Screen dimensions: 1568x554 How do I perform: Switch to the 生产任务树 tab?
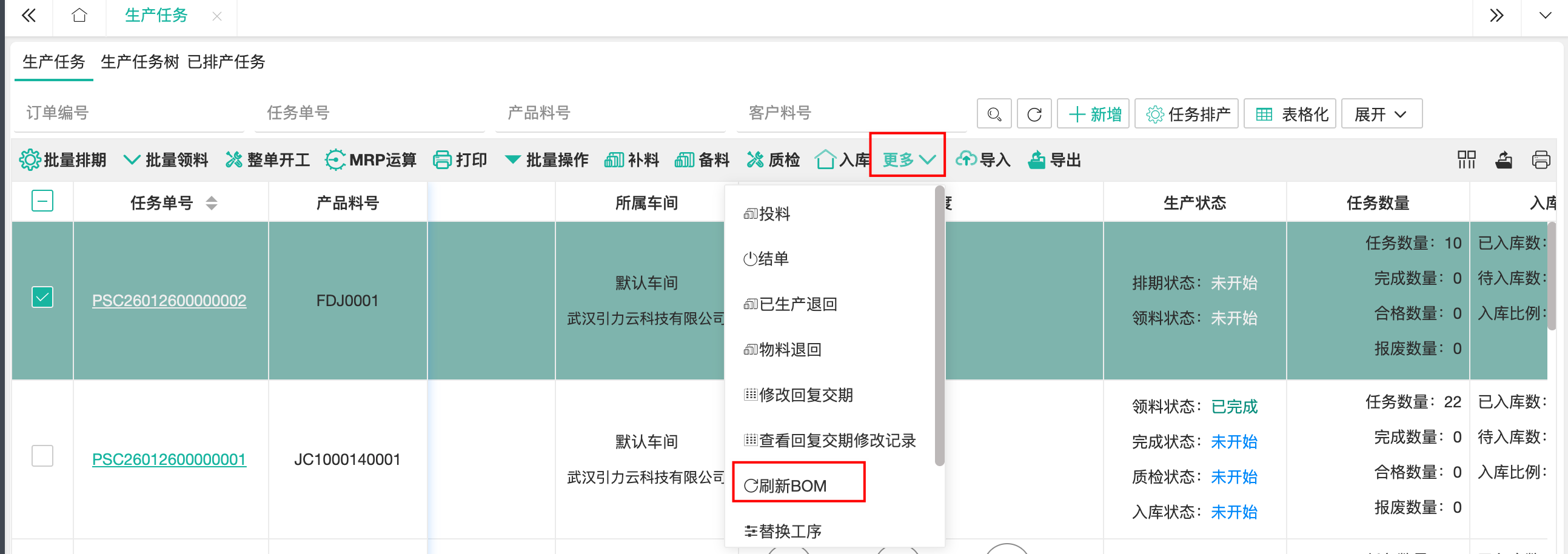coord(139,62)
